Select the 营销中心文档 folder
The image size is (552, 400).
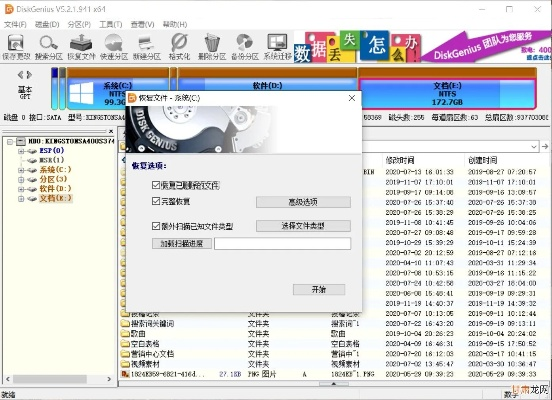pos(152,354)
